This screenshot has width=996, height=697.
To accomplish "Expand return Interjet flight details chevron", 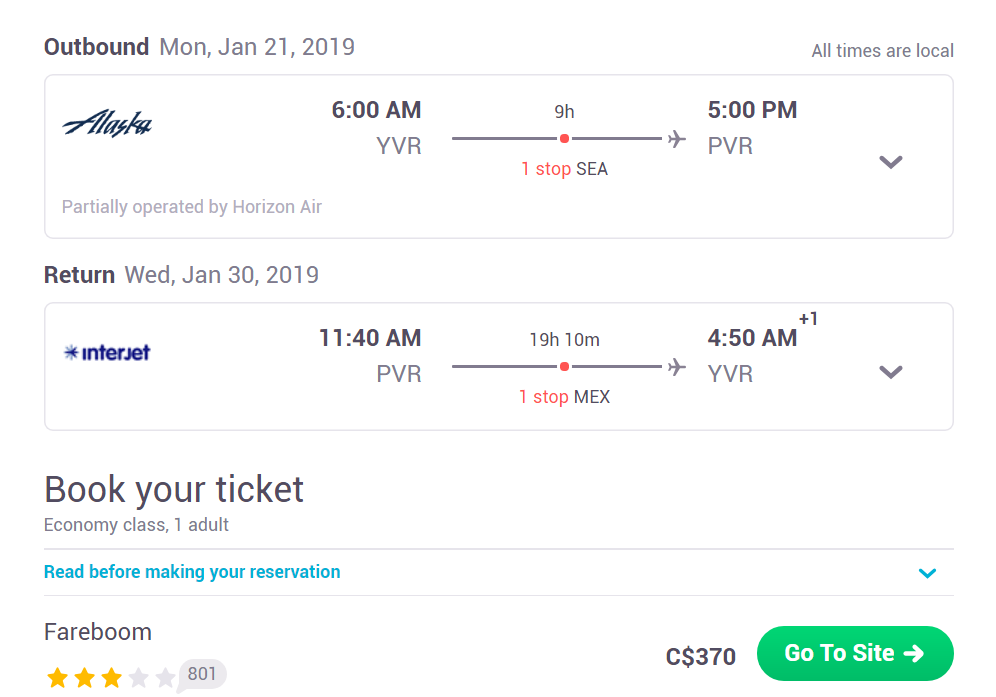I will tap(891, 372).
